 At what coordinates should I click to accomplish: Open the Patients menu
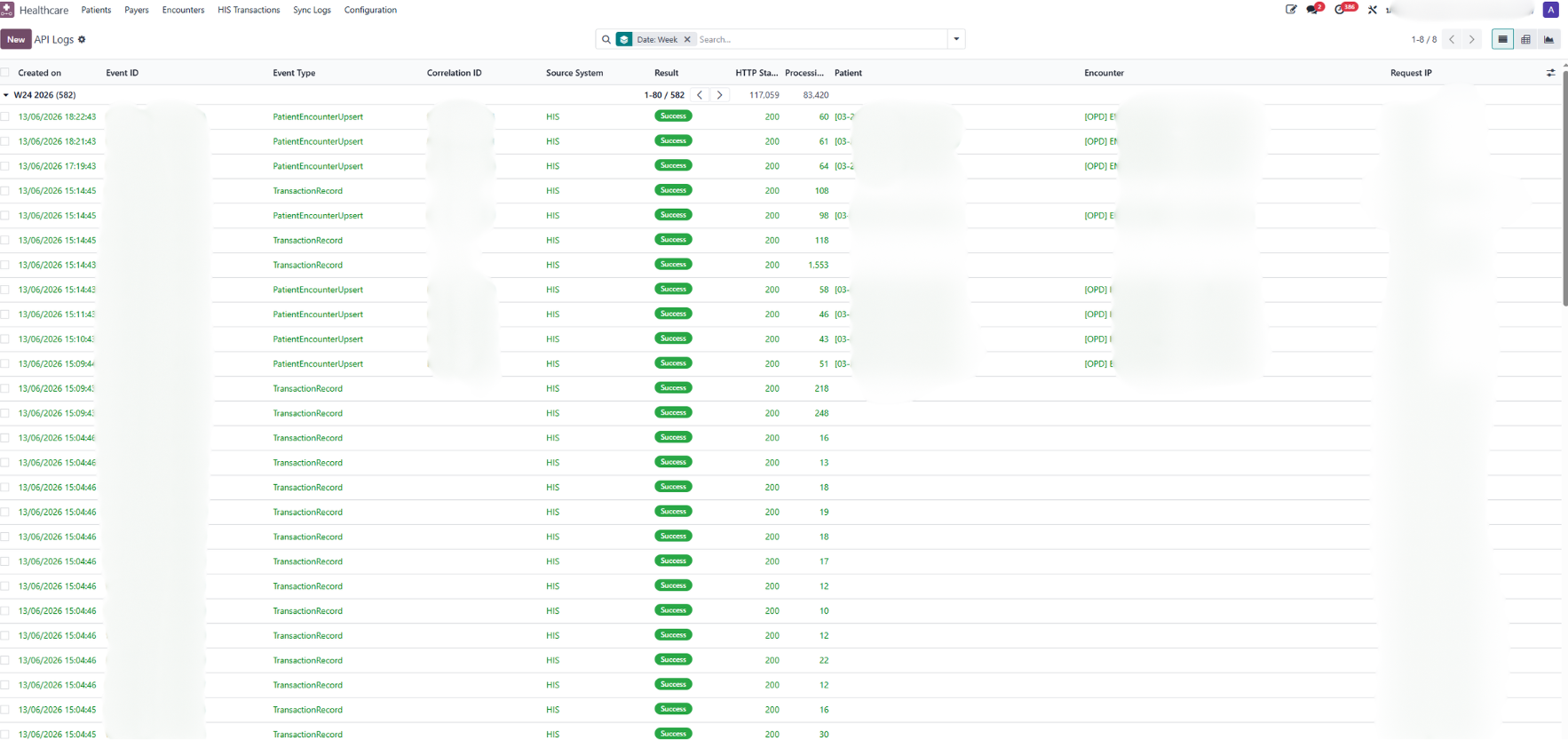pyautogui.click(x=96, y=10)
